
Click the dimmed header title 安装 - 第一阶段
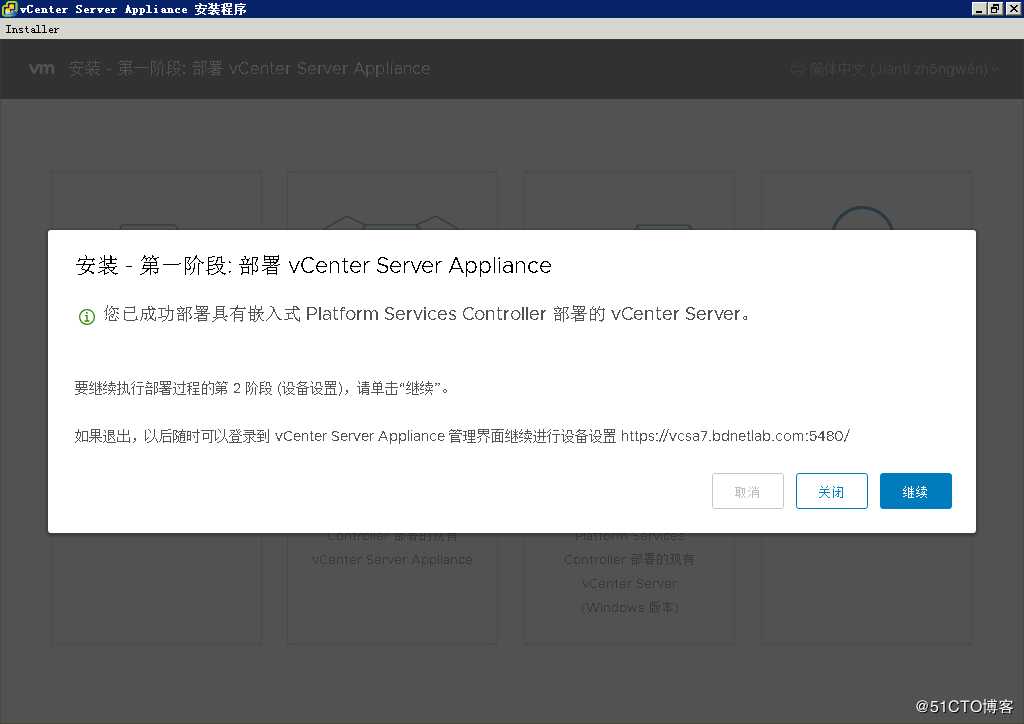click(x=249, y=69)
